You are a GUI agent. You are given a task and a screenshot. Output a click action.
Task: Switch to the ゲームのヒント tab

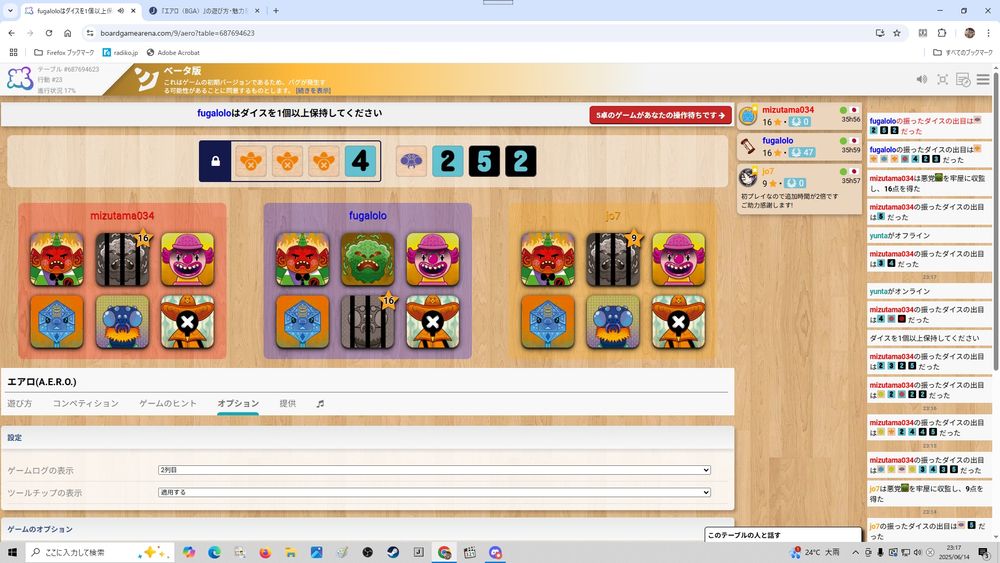(168, 404)
